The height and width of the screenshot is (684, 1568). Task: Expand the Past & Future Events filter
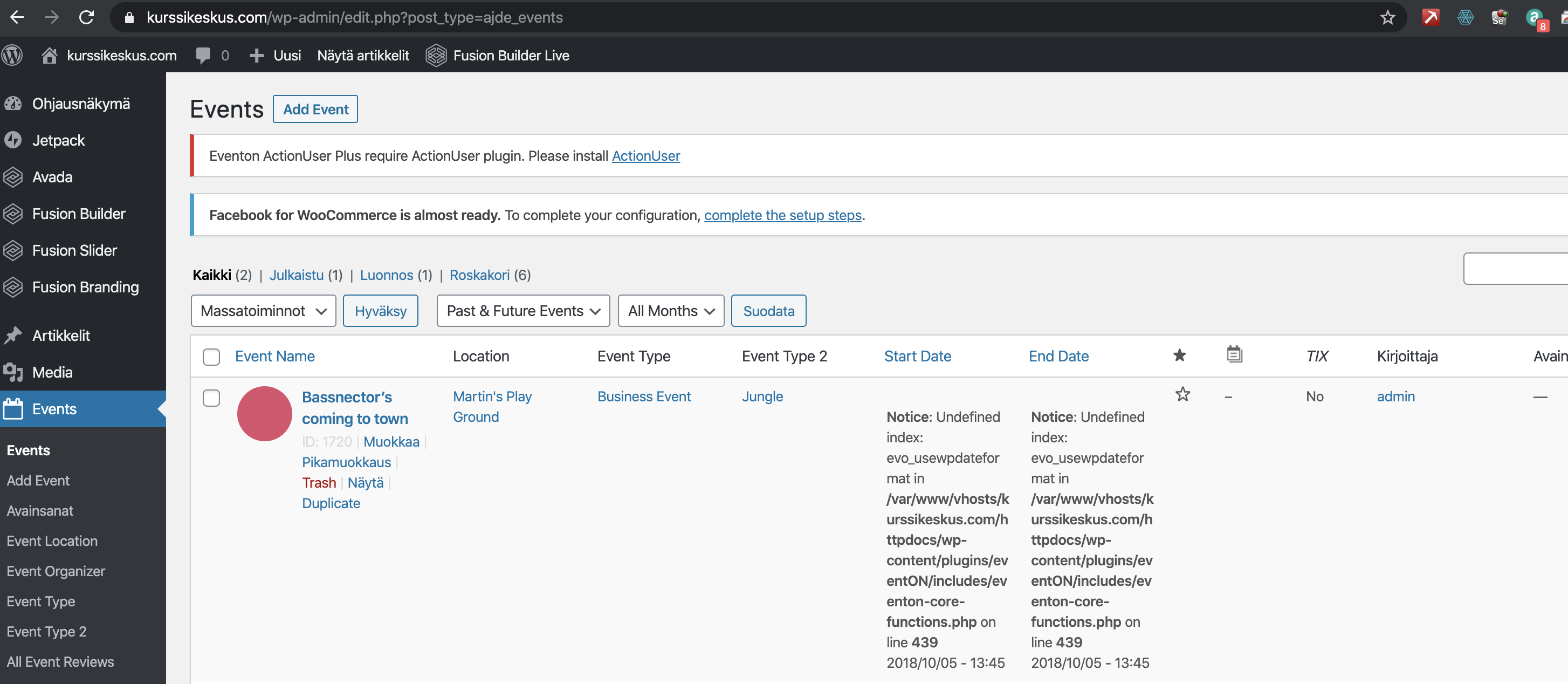click(523, 311)
